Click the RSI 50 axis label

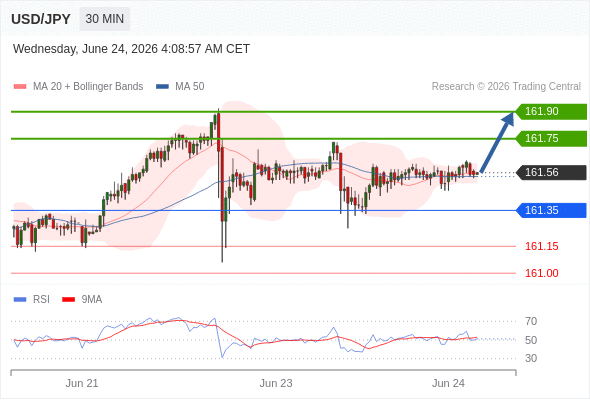[531, 340]
